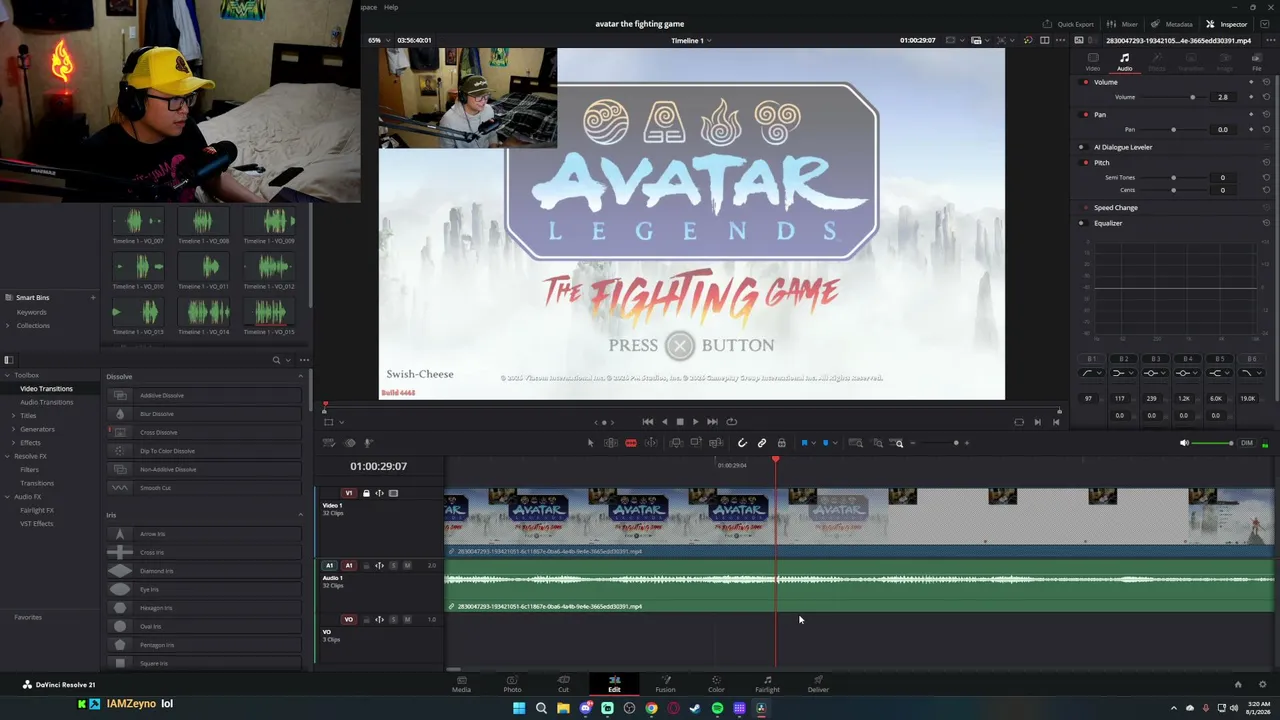The height and width of the screenshot is (720, 1280).
Task: Open the Video tab in Inspector
Action: 1093,62
